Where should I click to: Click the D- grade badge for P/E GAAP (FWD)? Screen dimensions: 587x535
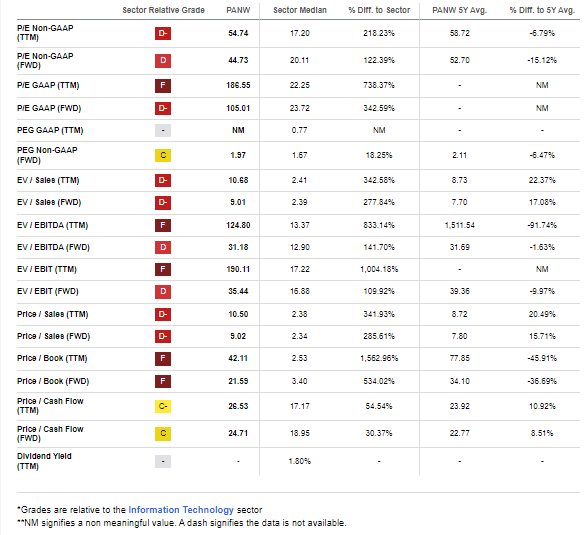[163, 108]
